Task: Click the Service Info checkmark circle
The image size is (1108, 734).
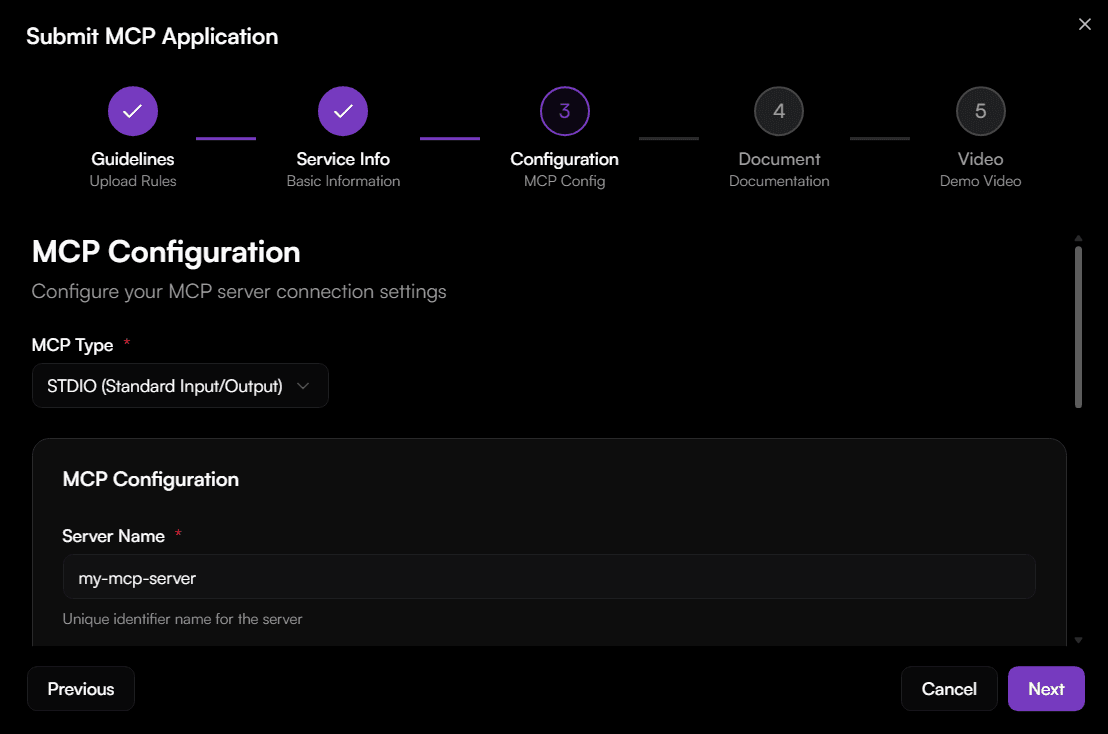Action: point(343,111)
